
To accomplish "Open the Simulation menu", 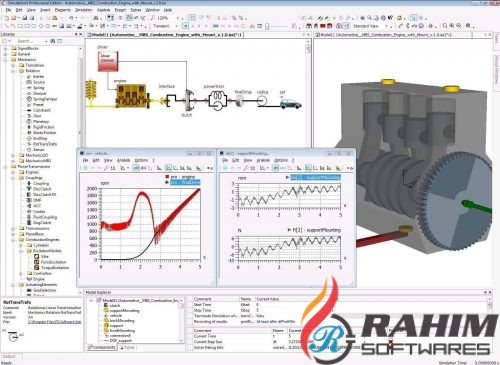I will click(83, 10).
